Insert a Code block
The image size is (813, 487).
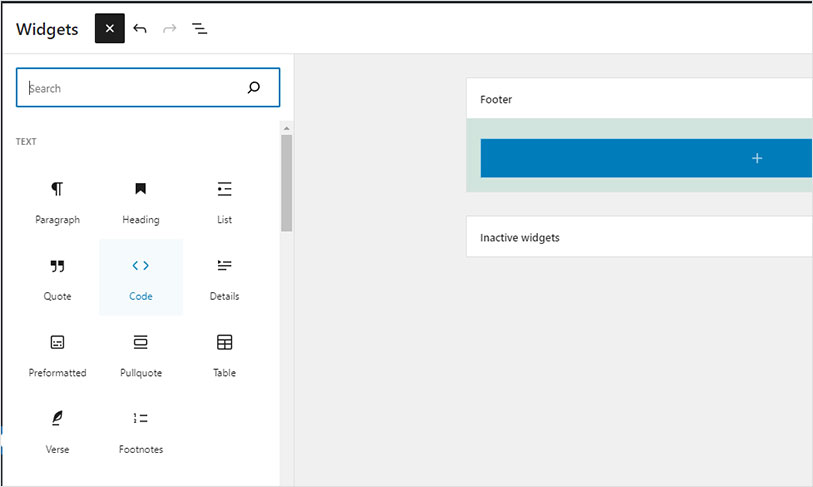(141, 278)
